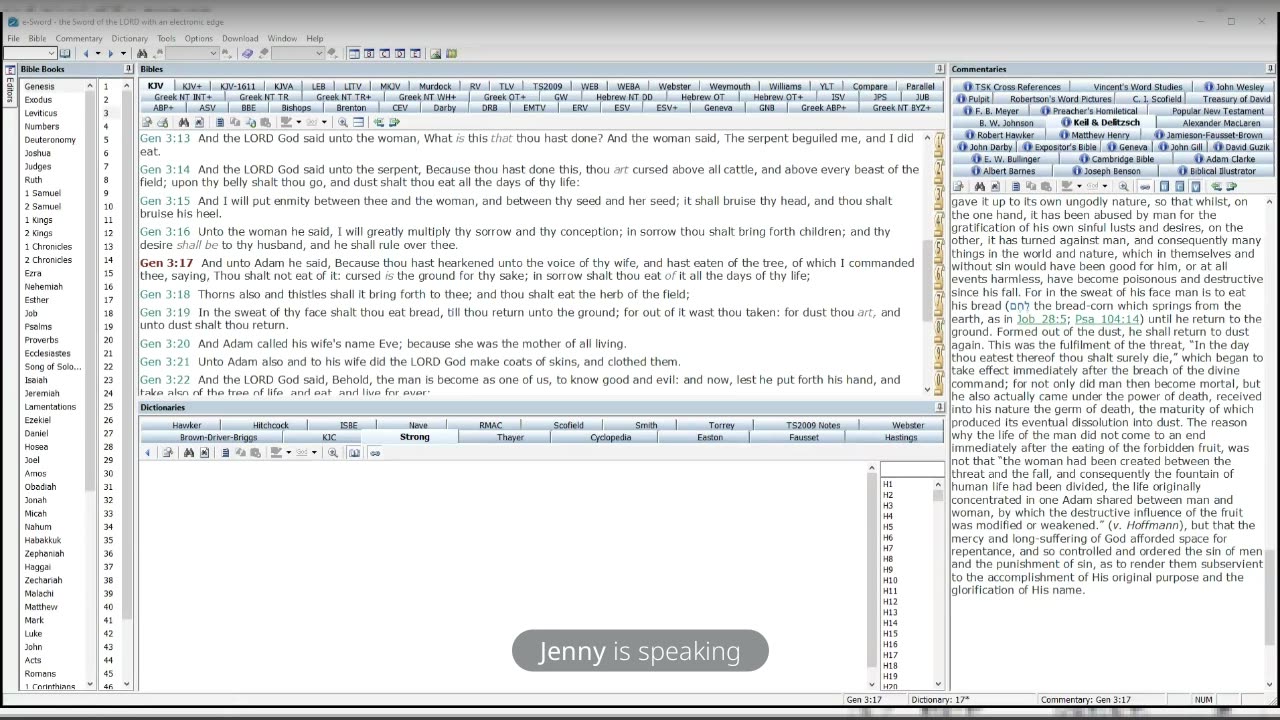
Task: Toggle the open-book icon in Dictionaries toolbar
Action: (354, 452)
